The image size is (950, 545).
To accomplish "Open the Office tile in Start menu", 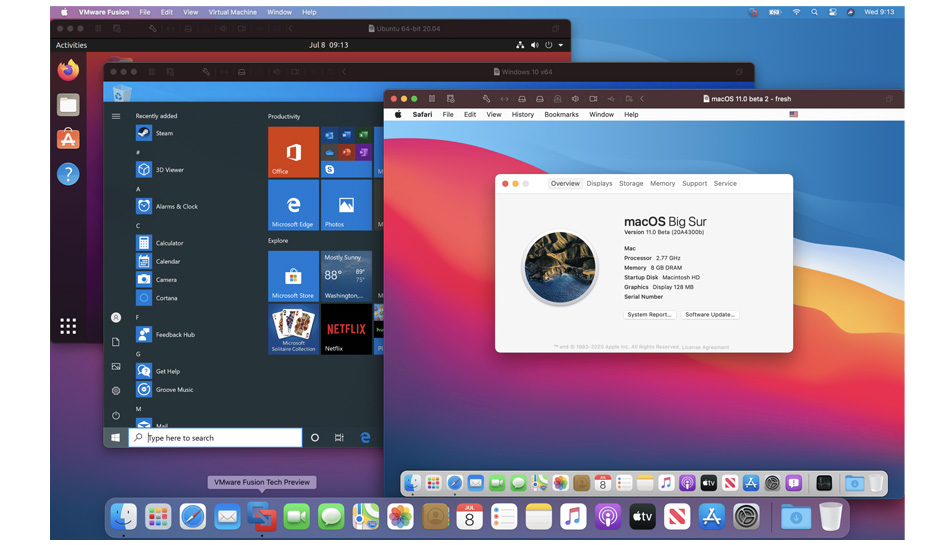I will (x=293, y=152).
